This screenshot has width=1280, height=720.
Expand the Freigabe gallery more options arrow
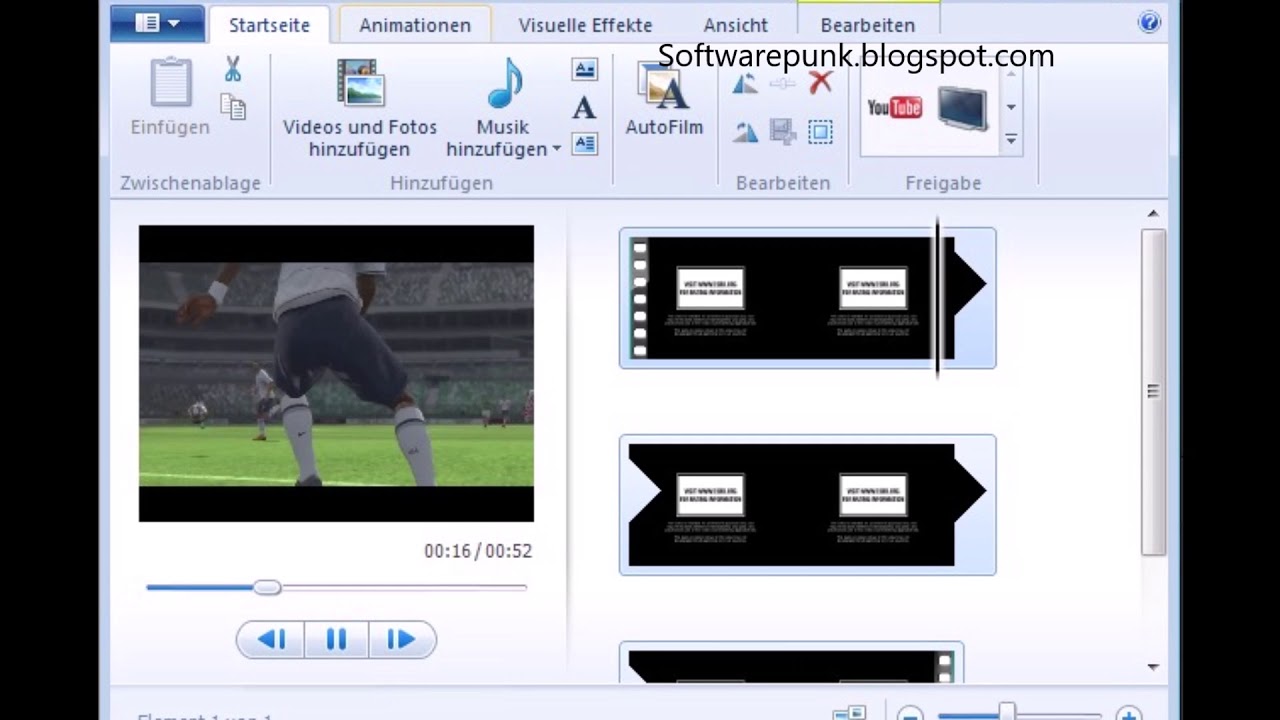tap(1011, 140)
